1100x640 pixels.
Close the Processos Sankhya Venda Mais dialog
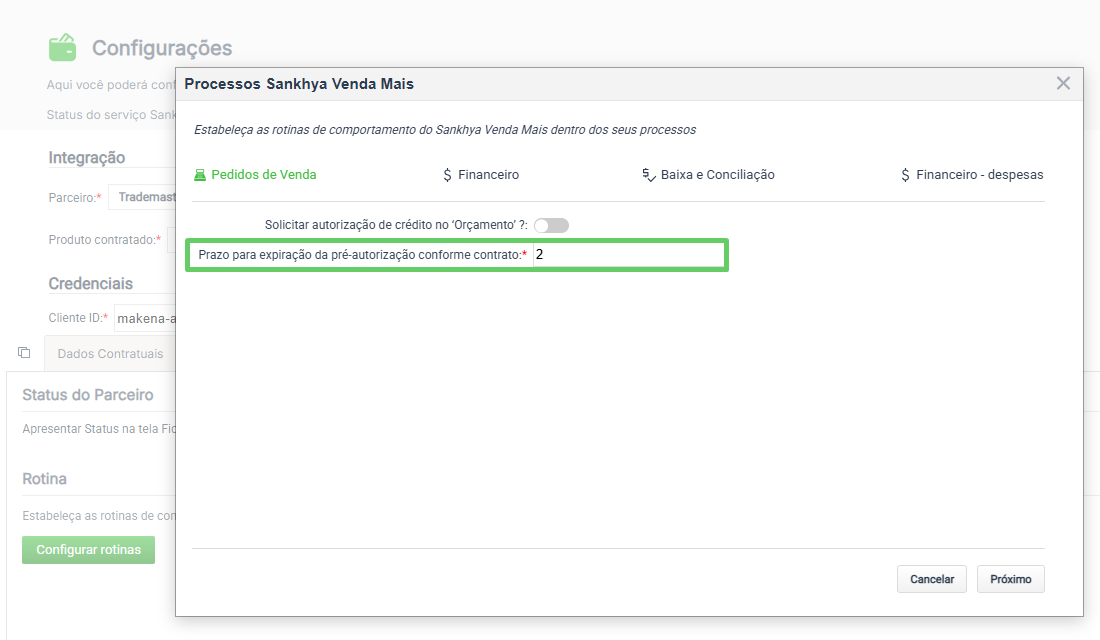coord(1064,84)
